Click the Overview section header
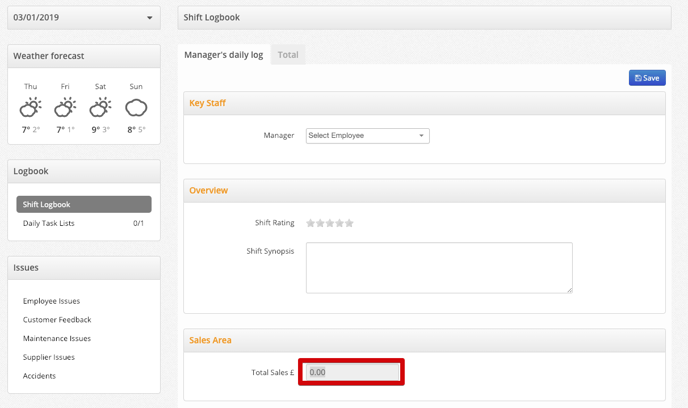The height and width of the screenshot is (408, 688). 424,190
